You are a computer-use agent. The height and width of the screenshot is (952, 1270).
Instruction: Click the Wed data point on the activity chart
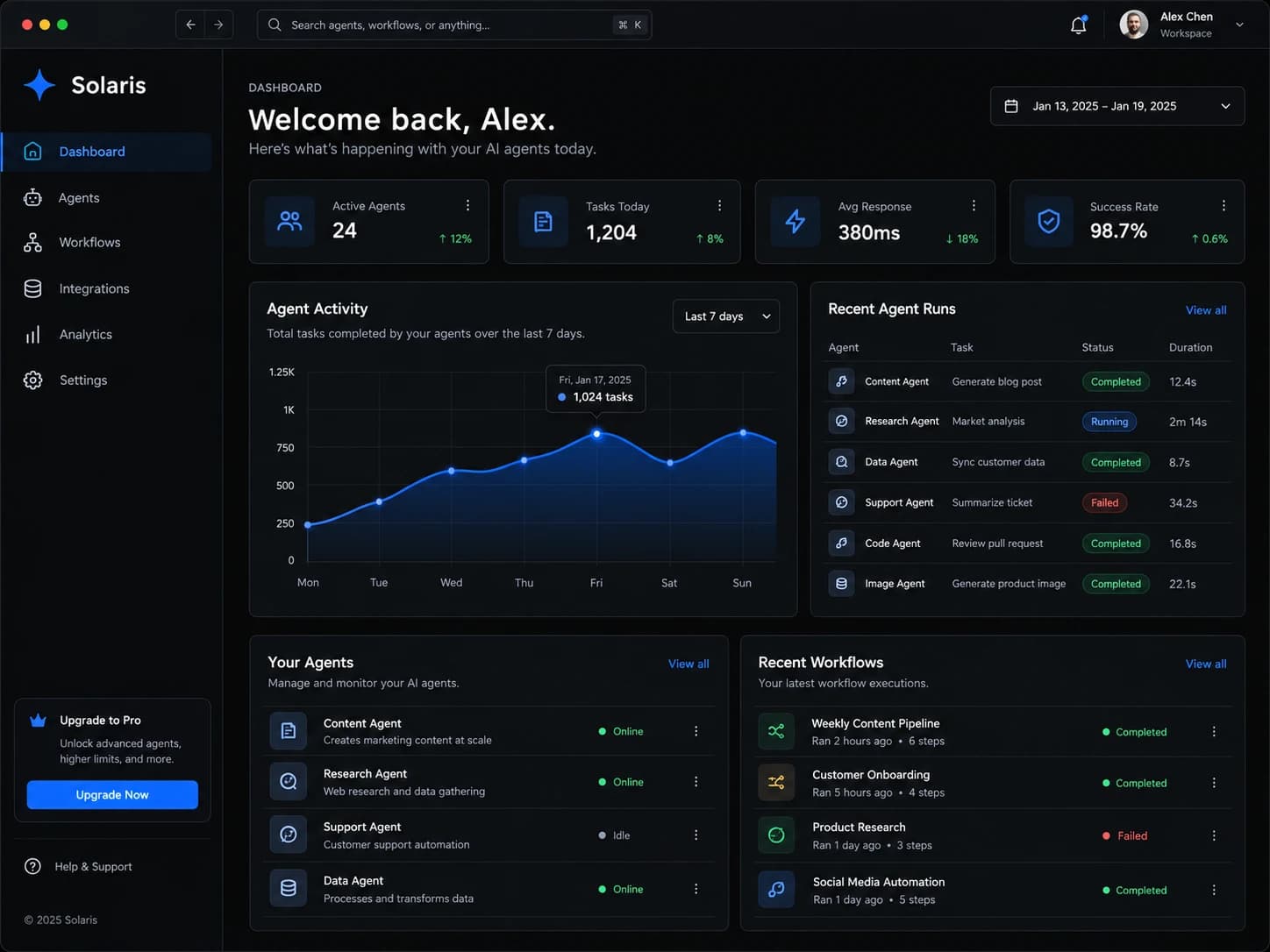[452, 471]
